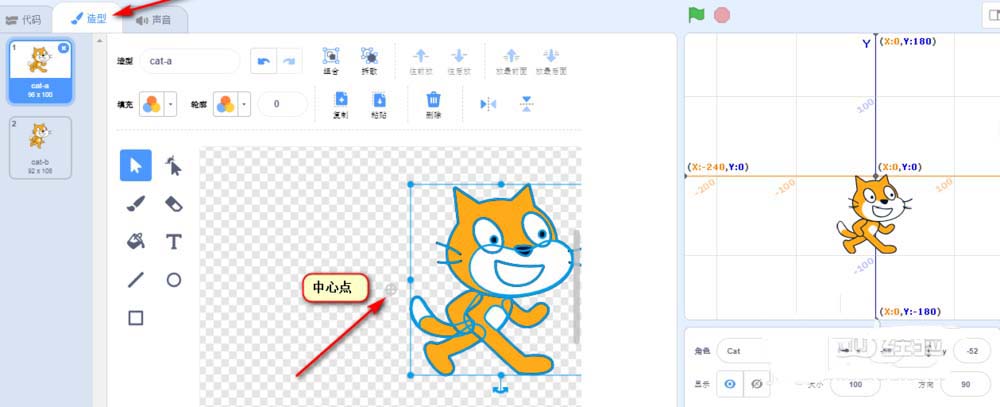The height and width of the screenshot is (407, 1000).
Task: Move shape backward one layer
Action: (459, 61)
